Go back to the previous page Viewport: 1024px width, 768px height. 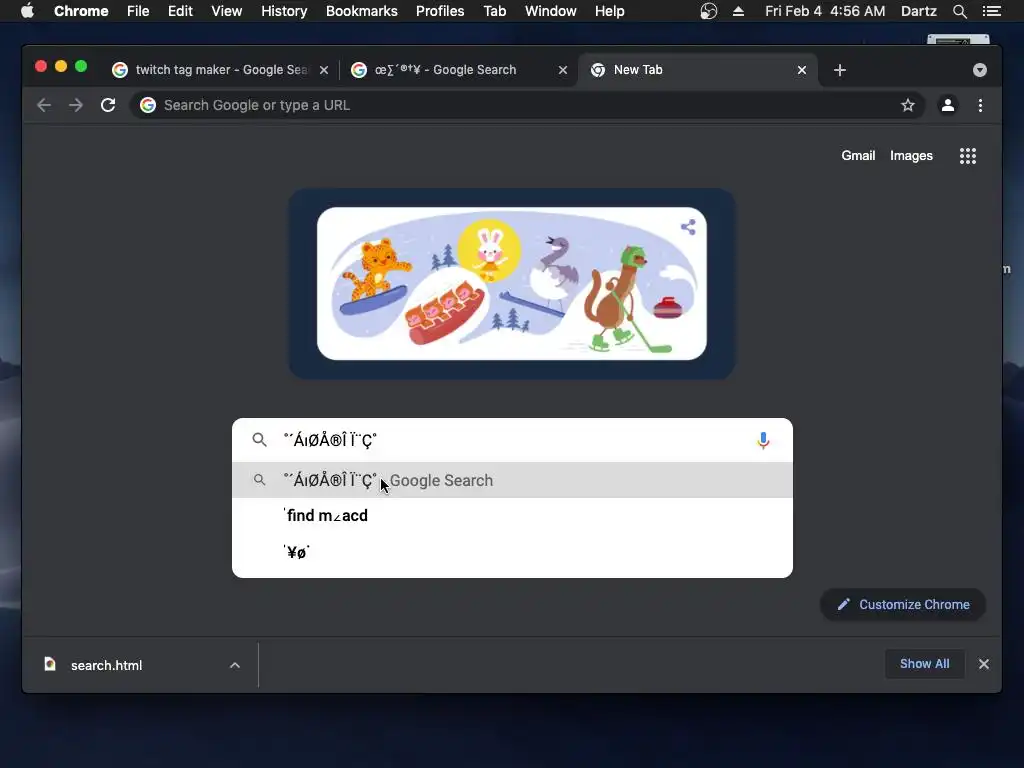pos(44,105)
